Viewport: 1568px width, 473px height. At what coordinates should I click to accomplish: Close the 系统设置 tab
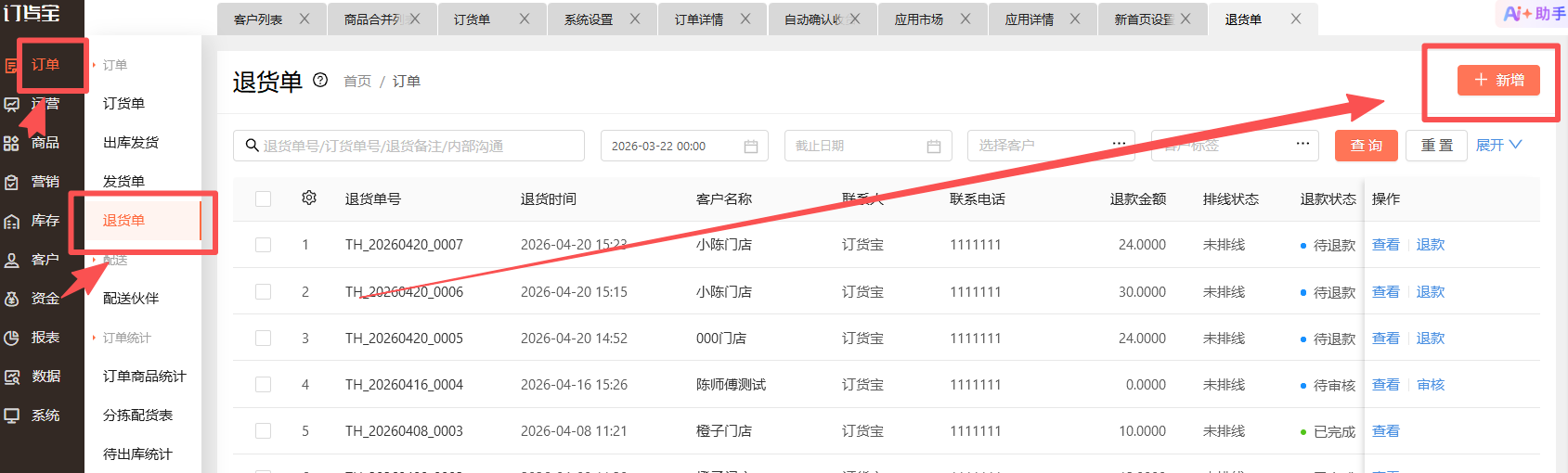pos(635,19)
